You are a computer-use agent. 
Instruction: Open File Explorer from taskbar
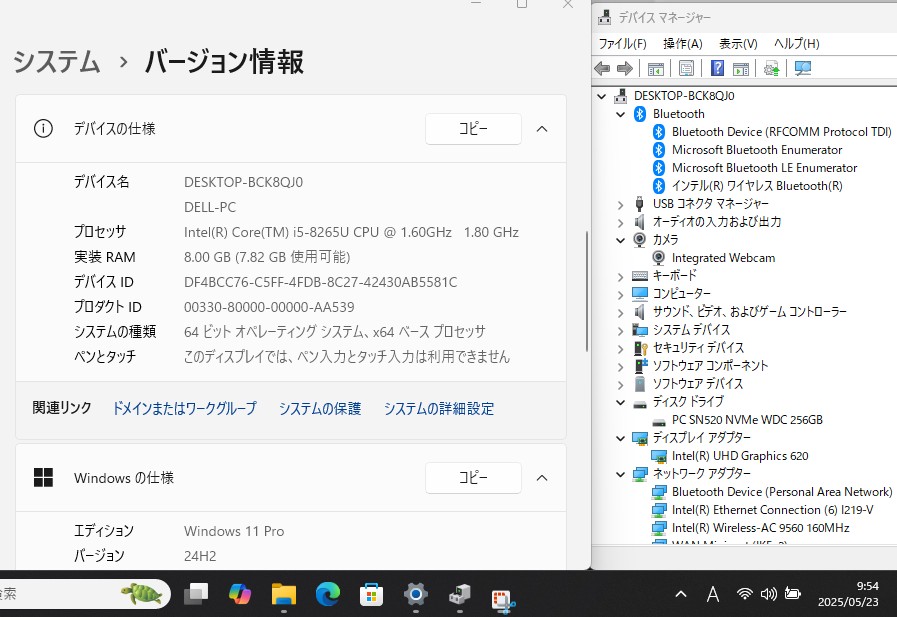pyautogui.click(x=284, y=594)
